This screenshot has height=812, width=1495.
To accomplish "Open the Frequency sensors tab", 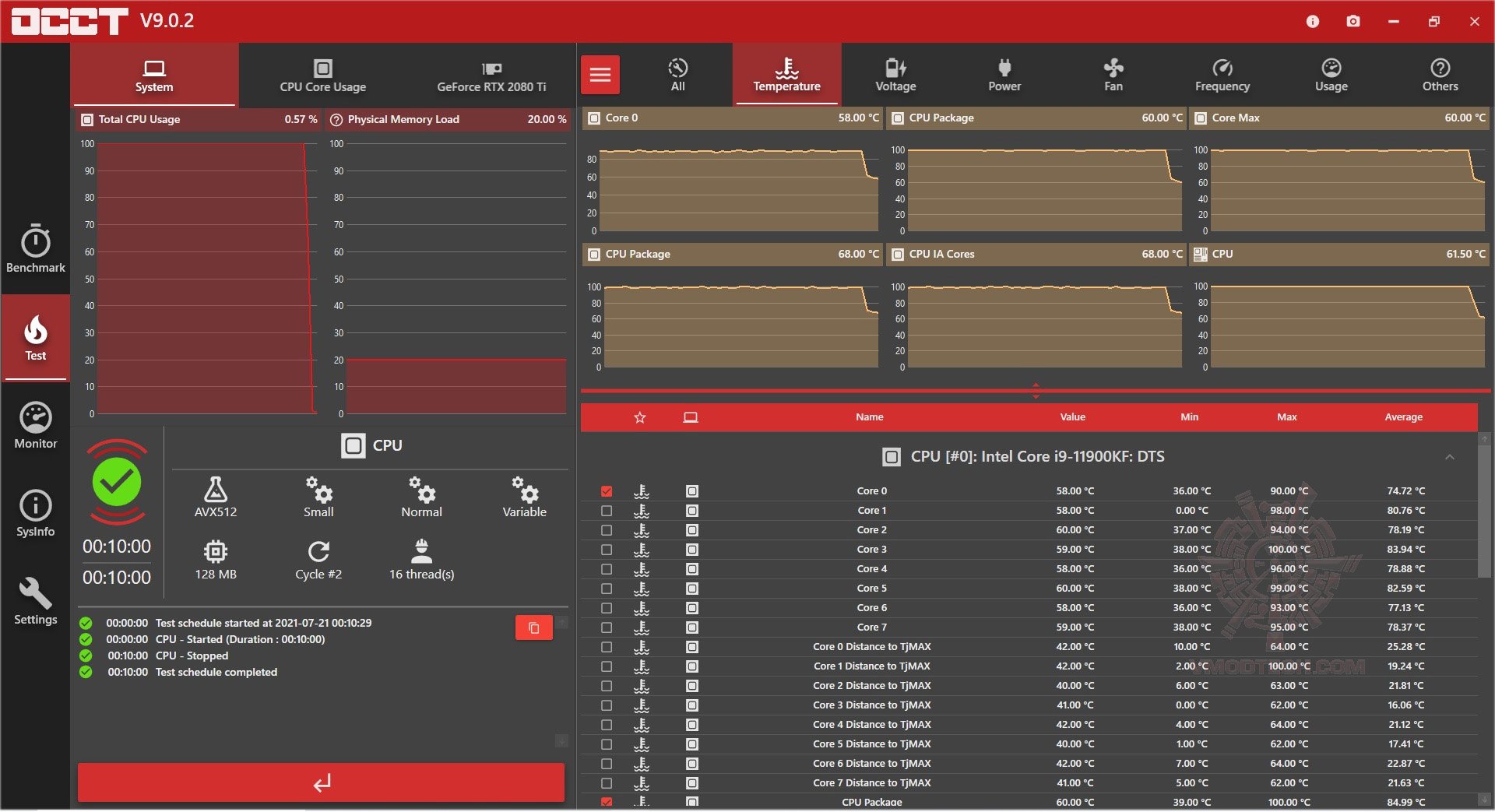I will point(1222,76).
